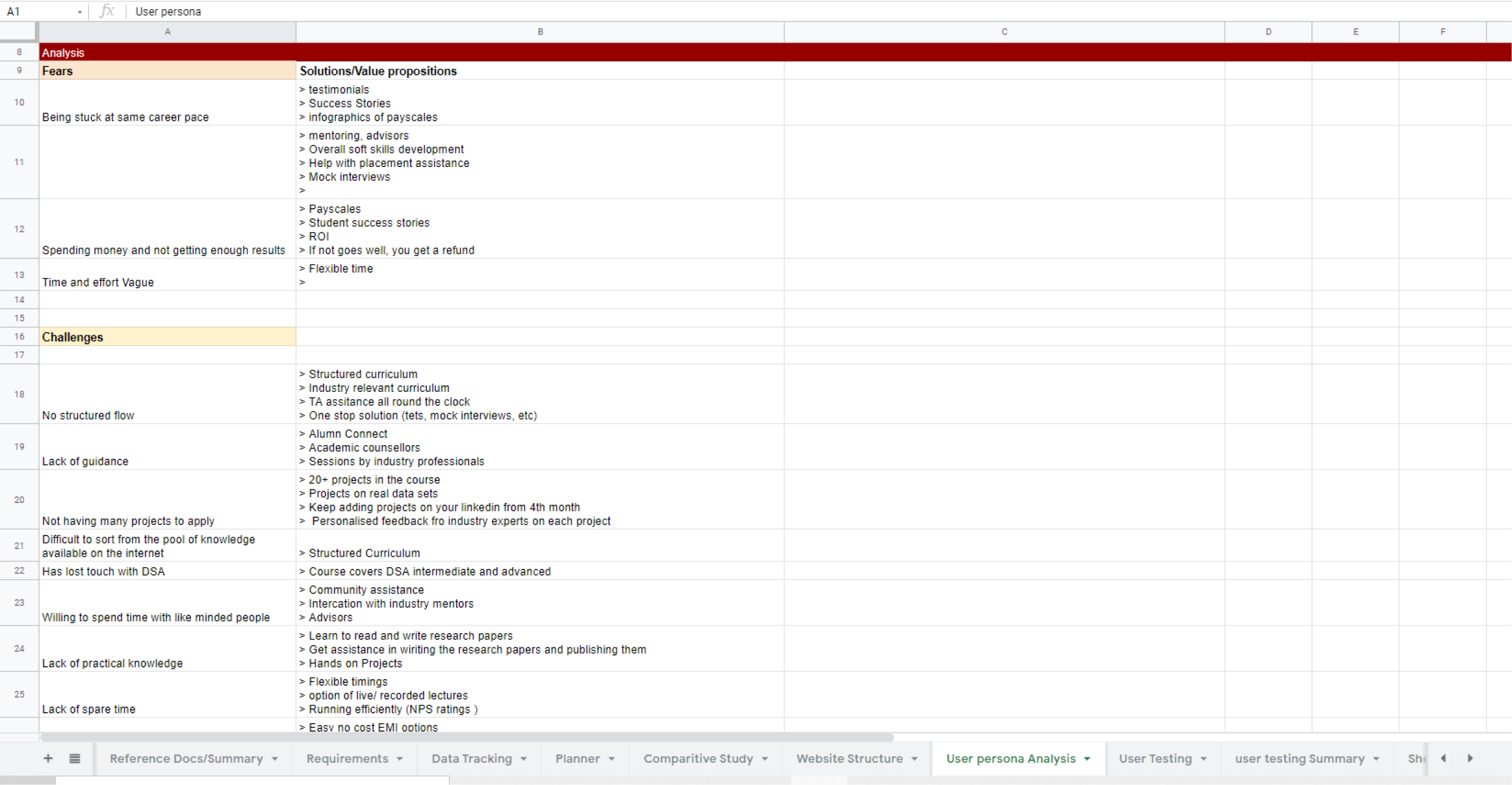
Task: Open the All sheets list icon
Action: (75, 758)
